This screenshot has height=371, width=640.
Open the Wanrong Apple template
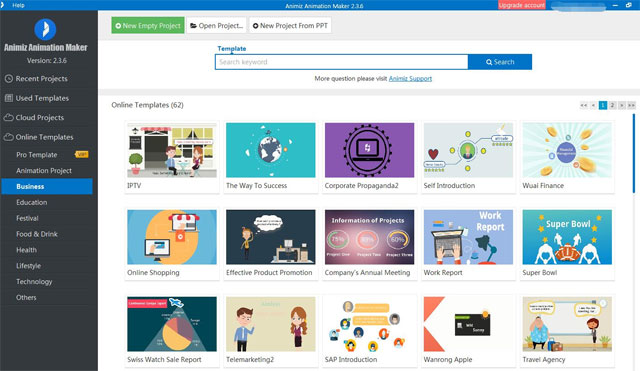468,324
